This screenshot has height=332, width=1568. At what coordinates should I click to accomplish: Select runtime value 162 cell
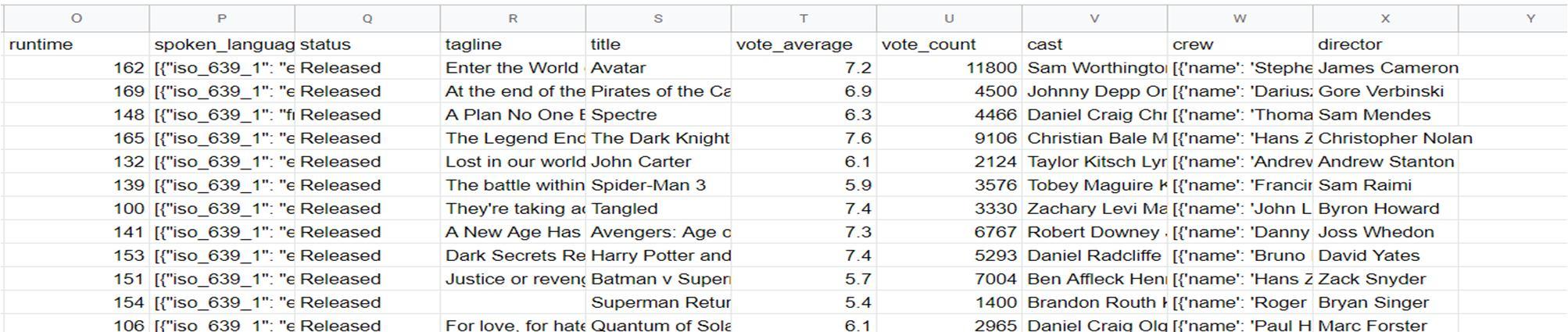click(x=77, y=68)
